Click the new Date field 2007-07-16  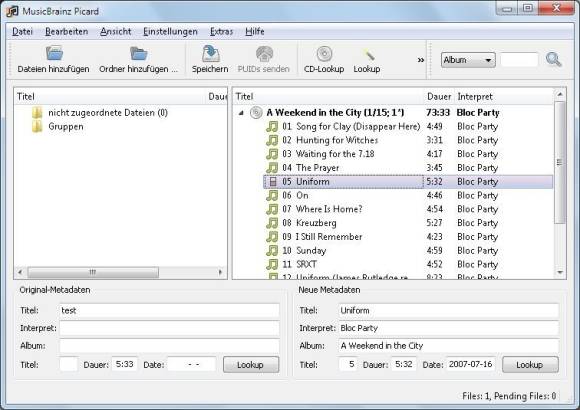click(x=471, y=364)
